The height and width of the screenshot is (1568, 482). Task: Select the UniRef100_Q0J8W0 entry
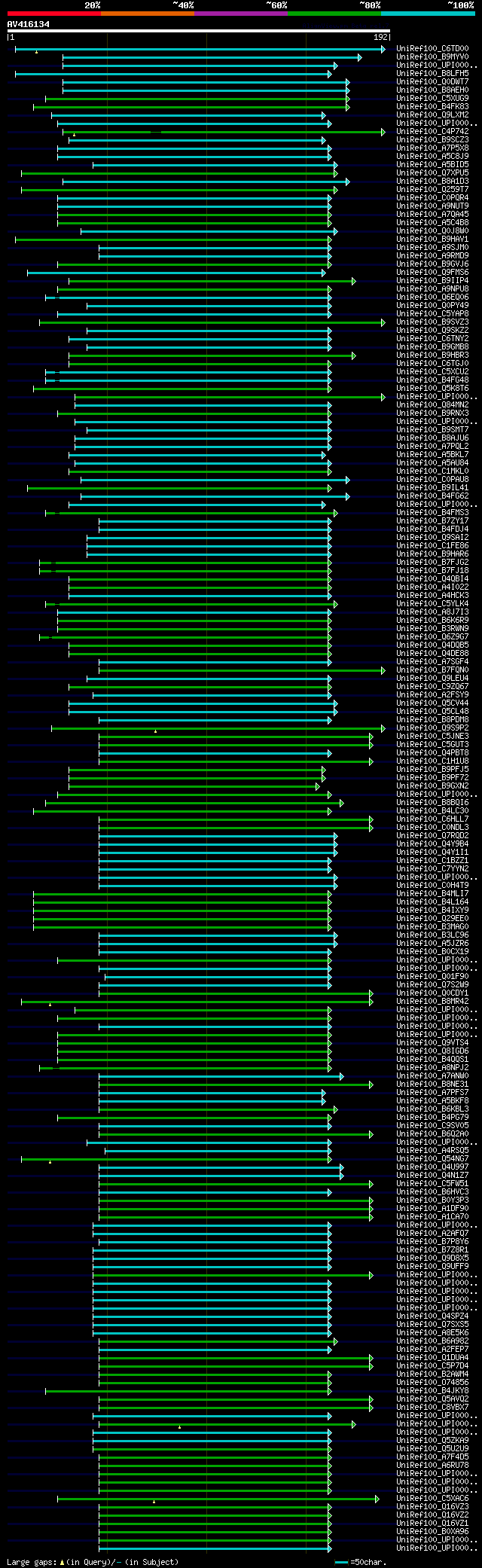(432, 231)
